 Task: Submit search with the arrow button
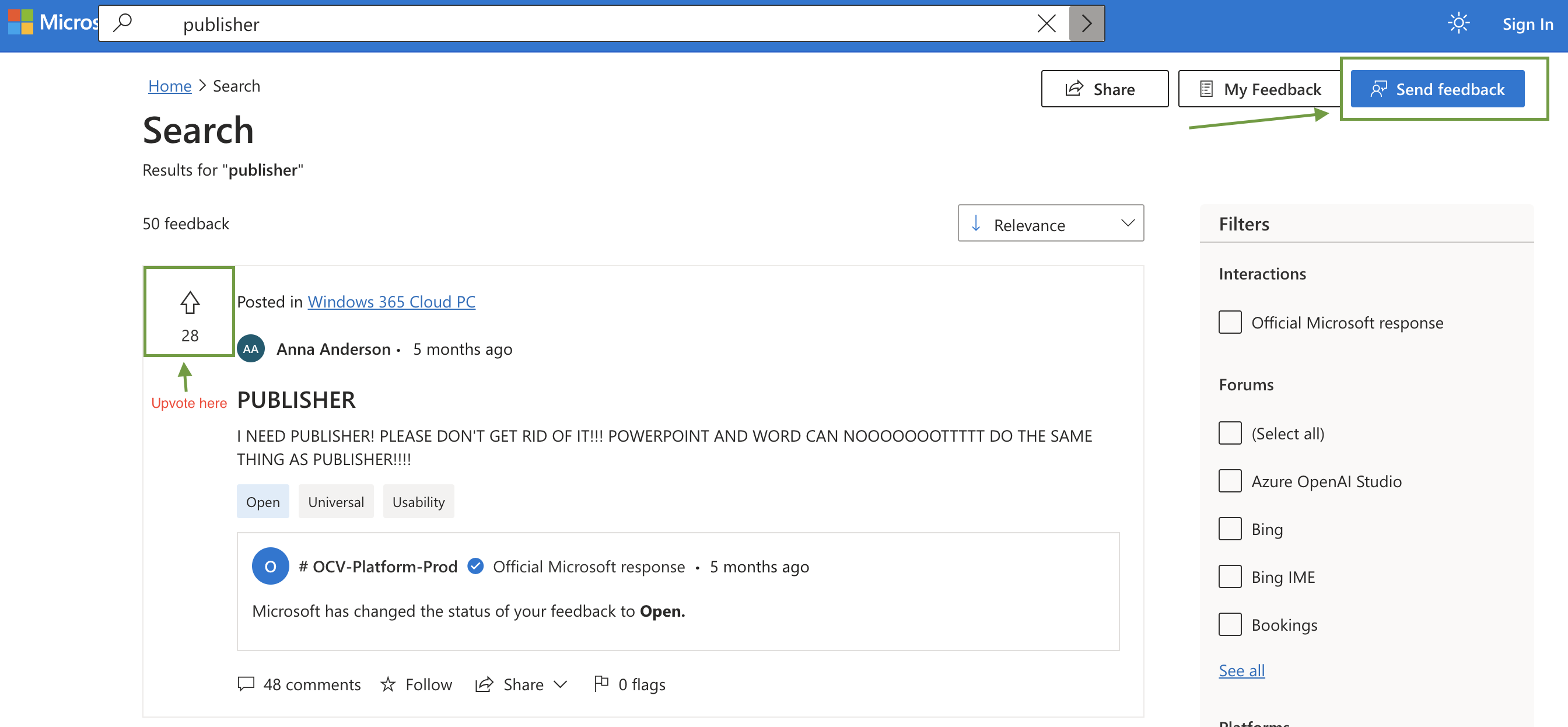click(x=1087, y=24)
